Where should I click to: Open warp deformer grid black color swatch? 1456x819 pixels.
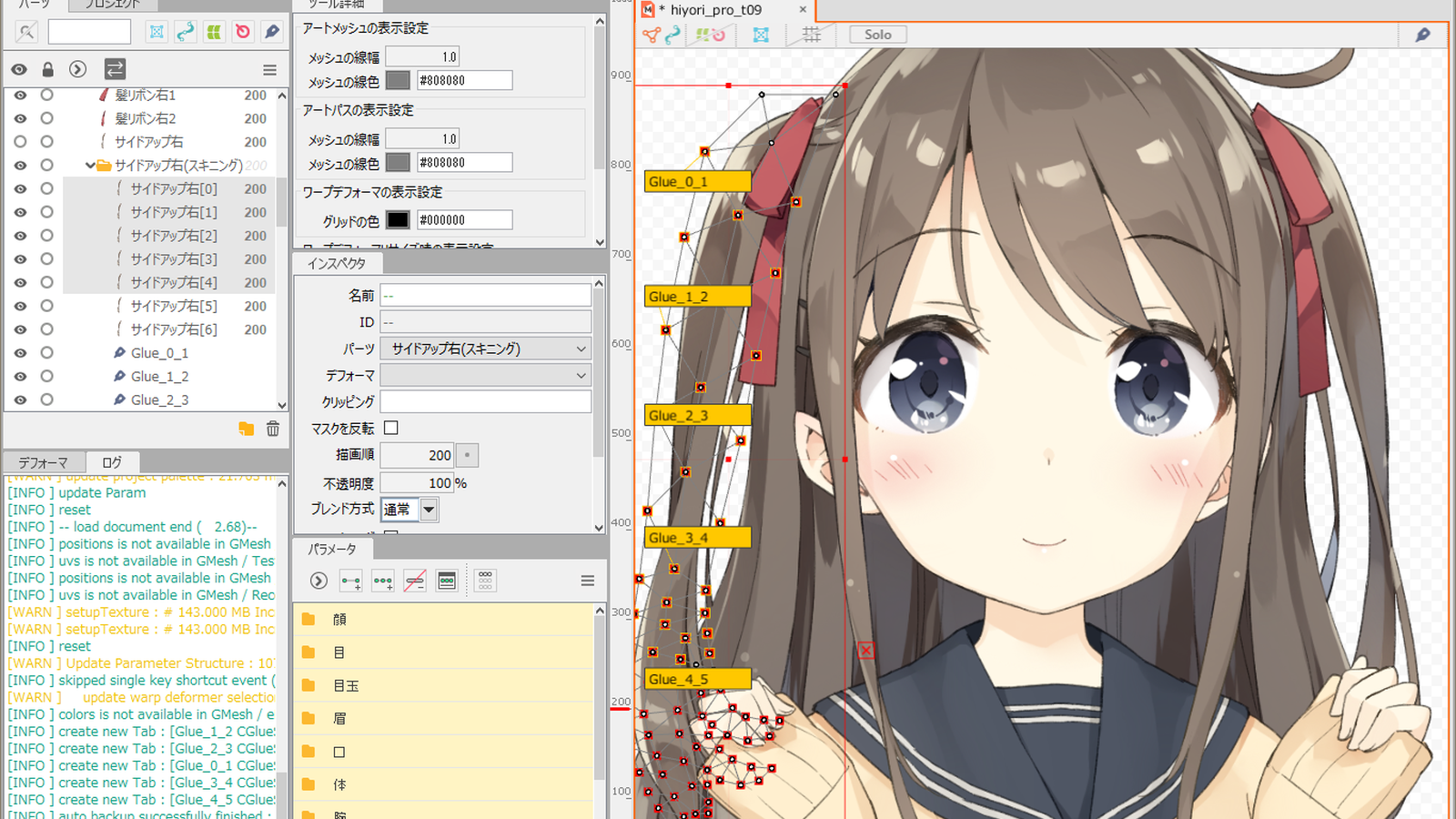[x=398, y=219]
